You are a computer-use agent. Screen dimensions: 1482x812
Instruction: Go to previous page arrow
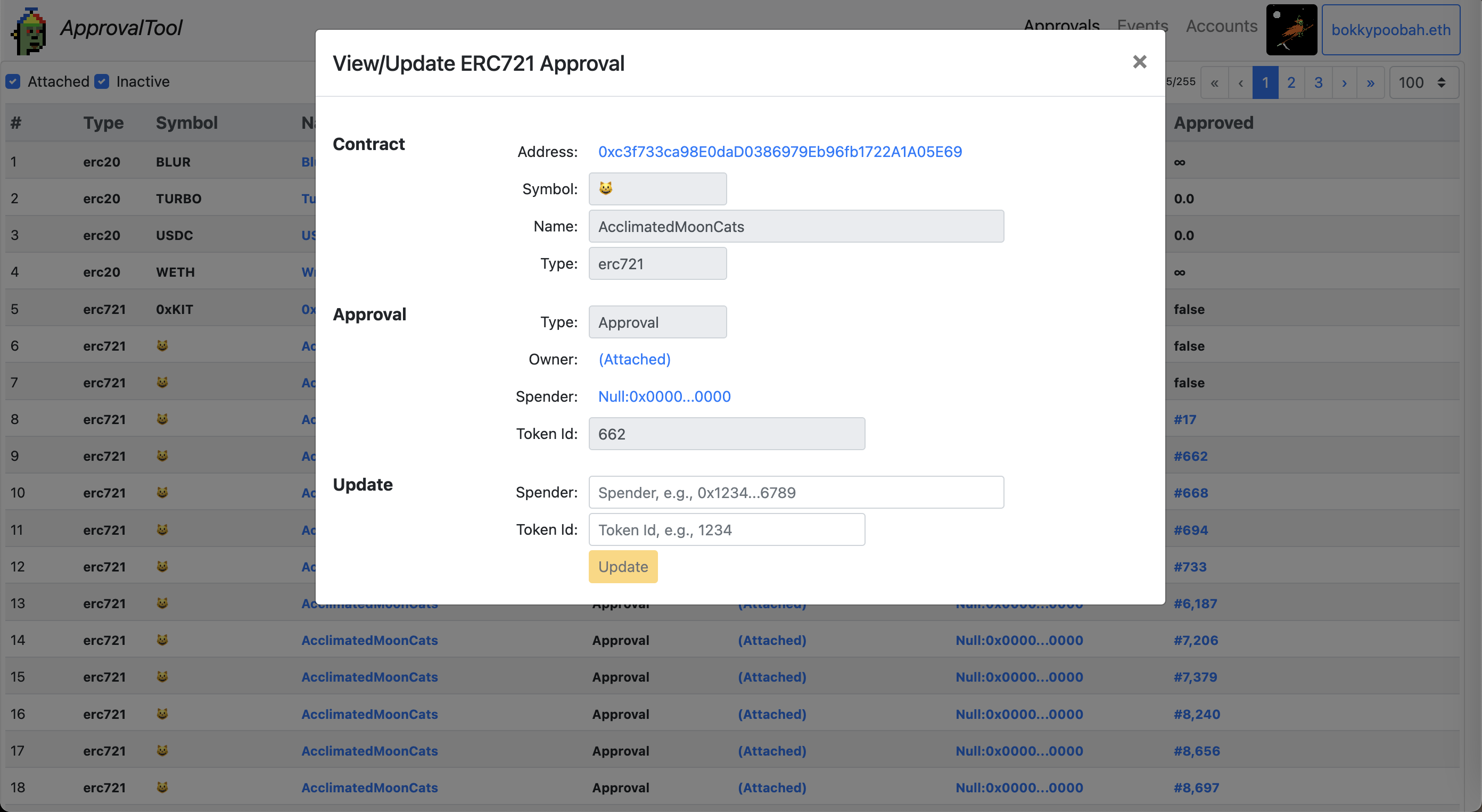coord(1240,83)
